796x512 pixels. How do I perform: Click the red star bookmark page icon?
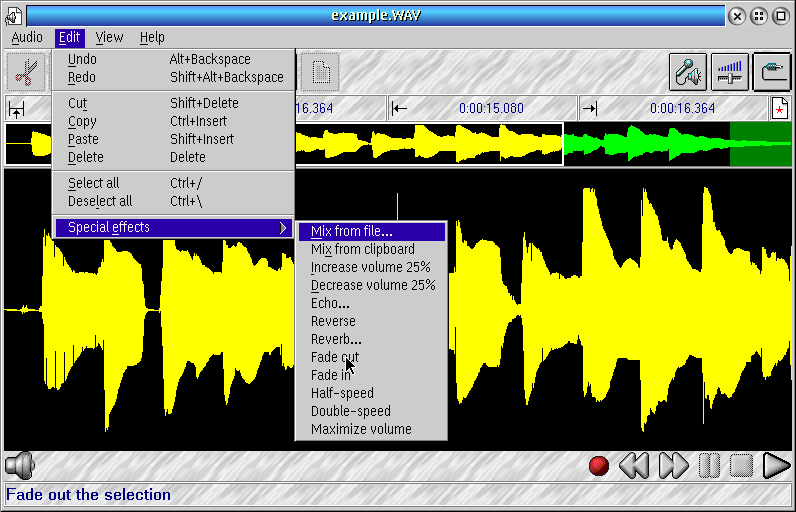point(780,109)
